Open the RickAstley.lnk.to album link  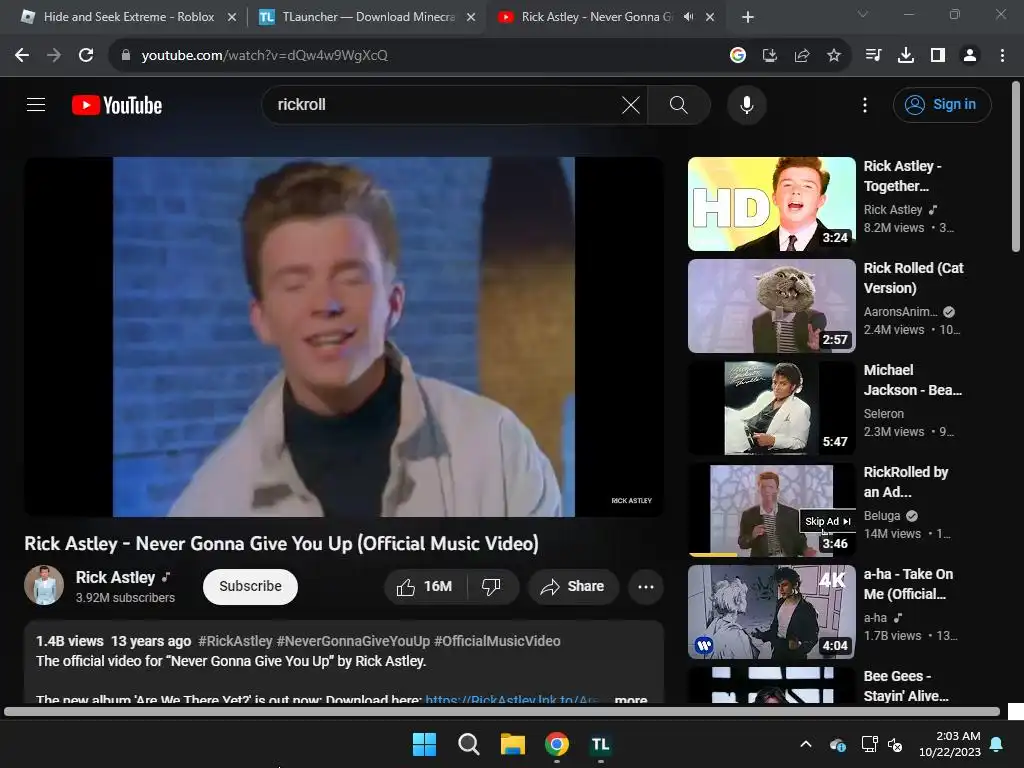click(x=512, y=699)
